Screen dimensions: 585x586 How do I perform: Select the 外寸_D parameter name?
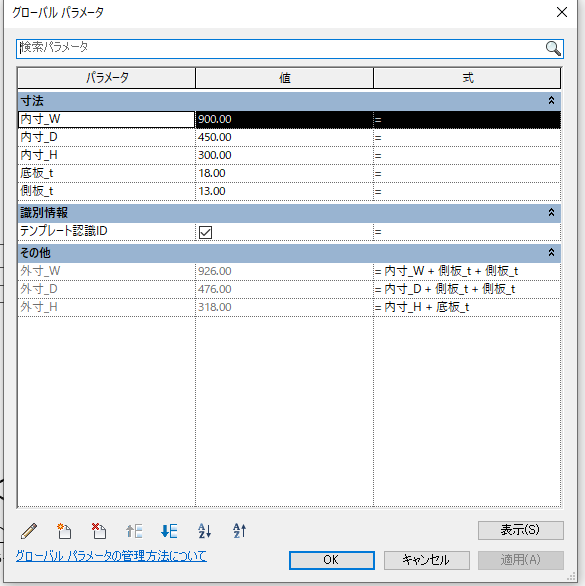tap(107, 289)
